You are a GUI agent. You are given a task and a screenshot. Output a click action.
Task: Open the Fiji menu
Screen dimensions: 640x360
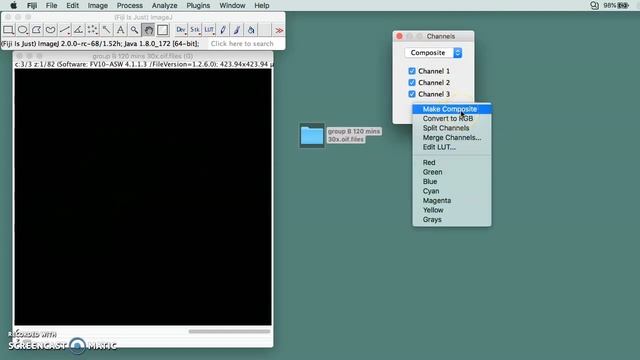(x=32, y=6)
